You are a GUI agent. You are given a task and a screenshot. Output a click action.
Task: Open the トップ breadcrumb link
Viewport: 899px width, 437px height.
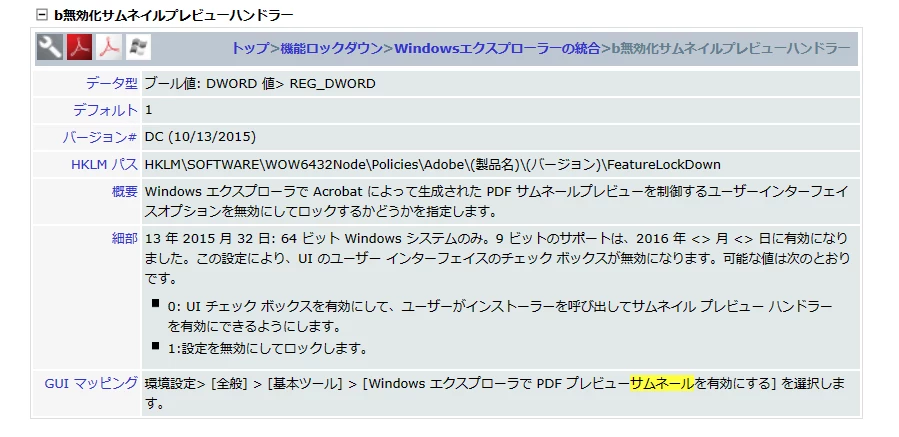250,48
